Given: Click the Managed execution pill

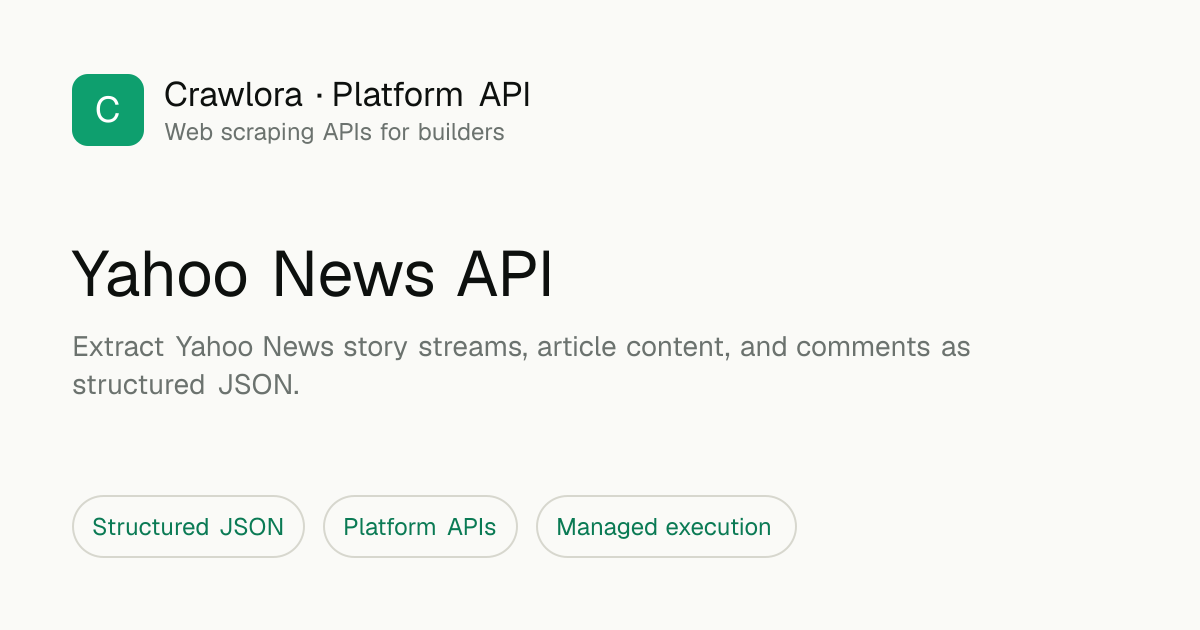Looking at the screenshot, I should point(666,527).
